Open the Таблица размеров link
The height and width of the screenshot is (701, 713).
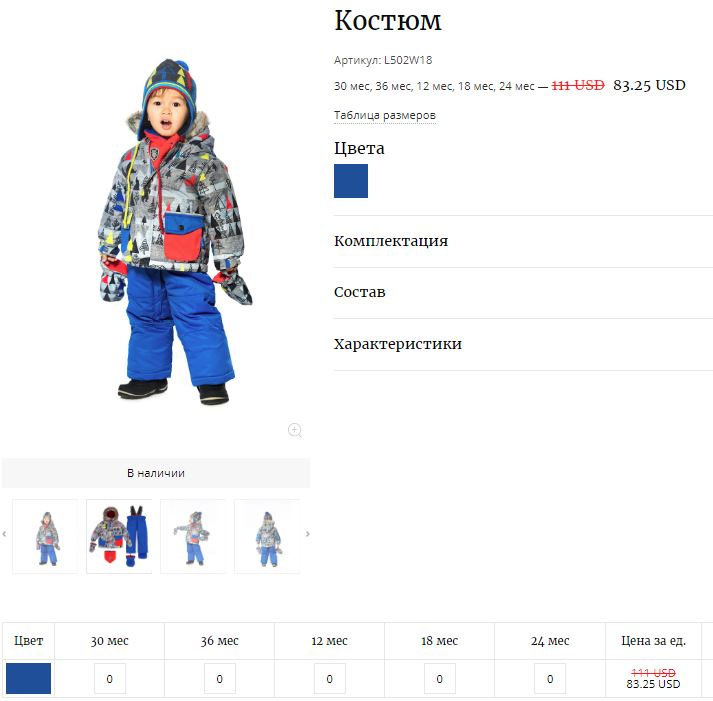[385, 115]
